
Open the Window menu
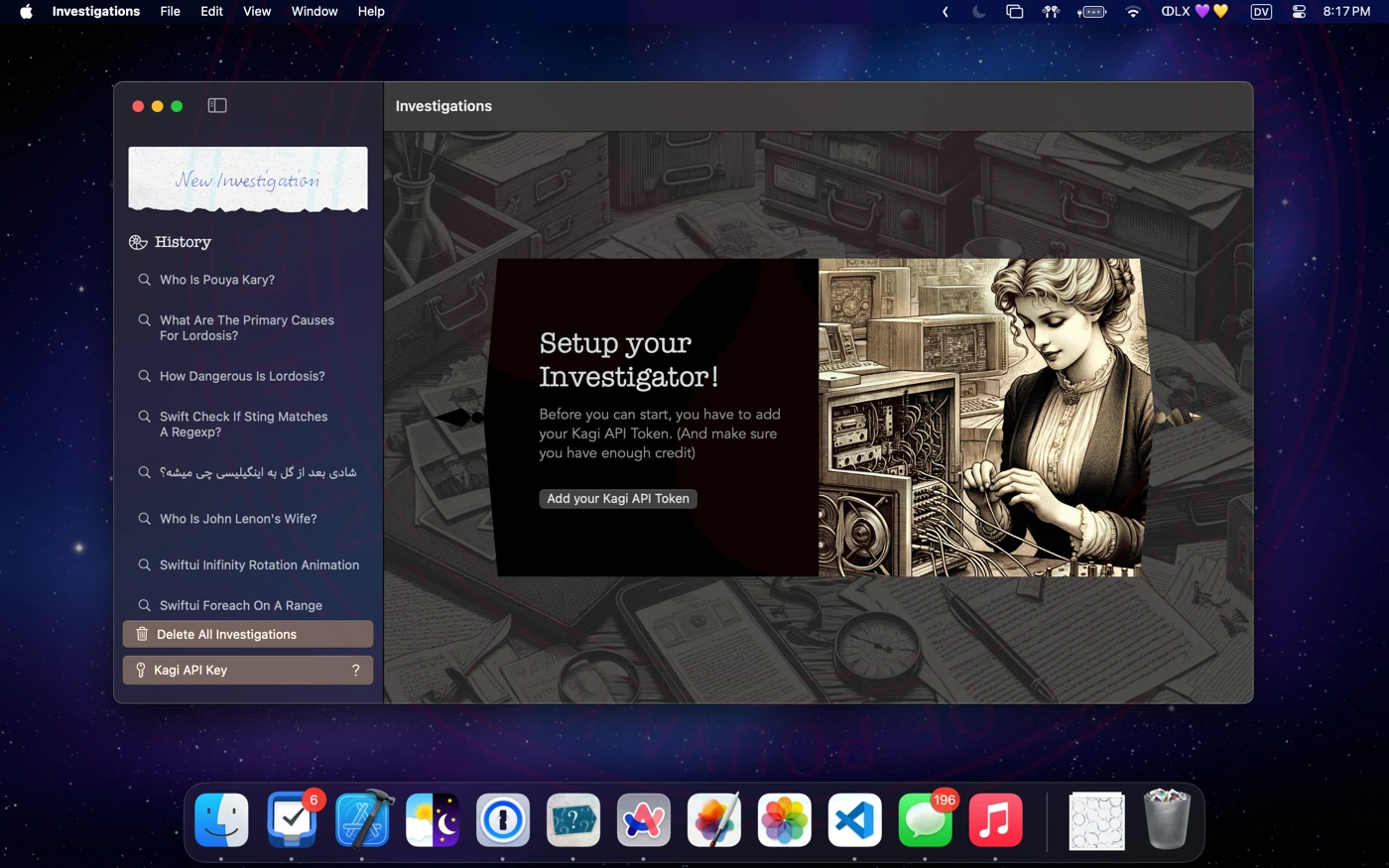[315, 12]
